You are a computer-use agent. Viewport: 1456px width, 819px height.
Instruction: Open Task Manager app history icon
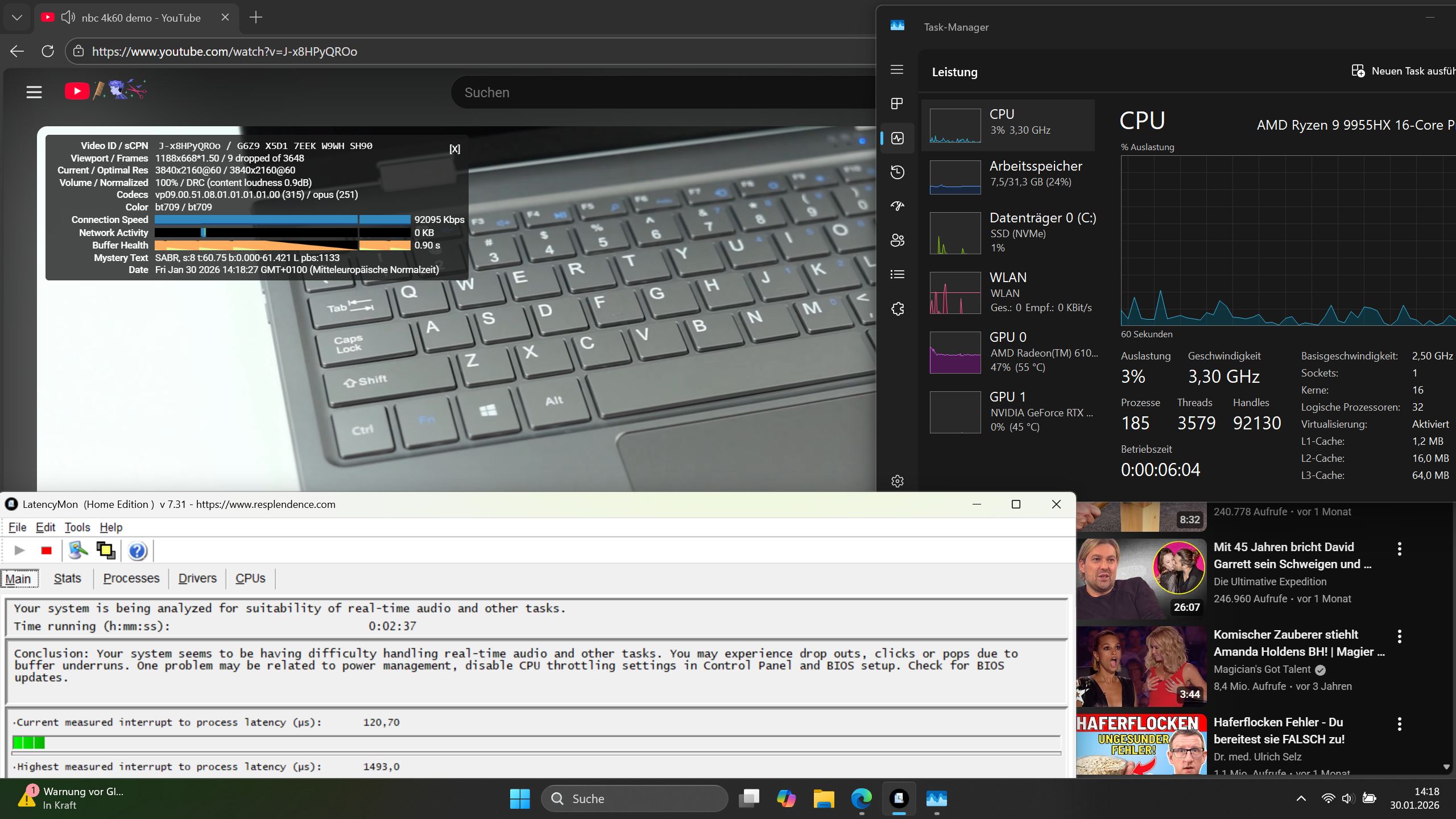point(897,172)
